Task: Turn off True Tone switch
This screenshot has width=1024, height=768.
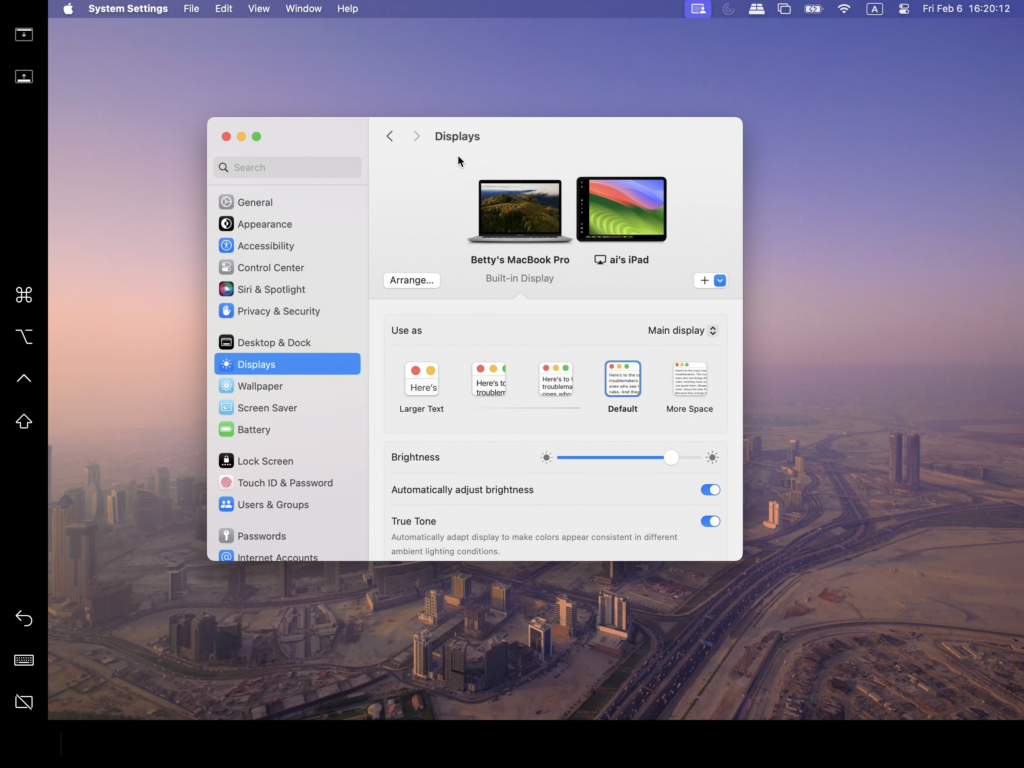Action: (x=710, y=521)
